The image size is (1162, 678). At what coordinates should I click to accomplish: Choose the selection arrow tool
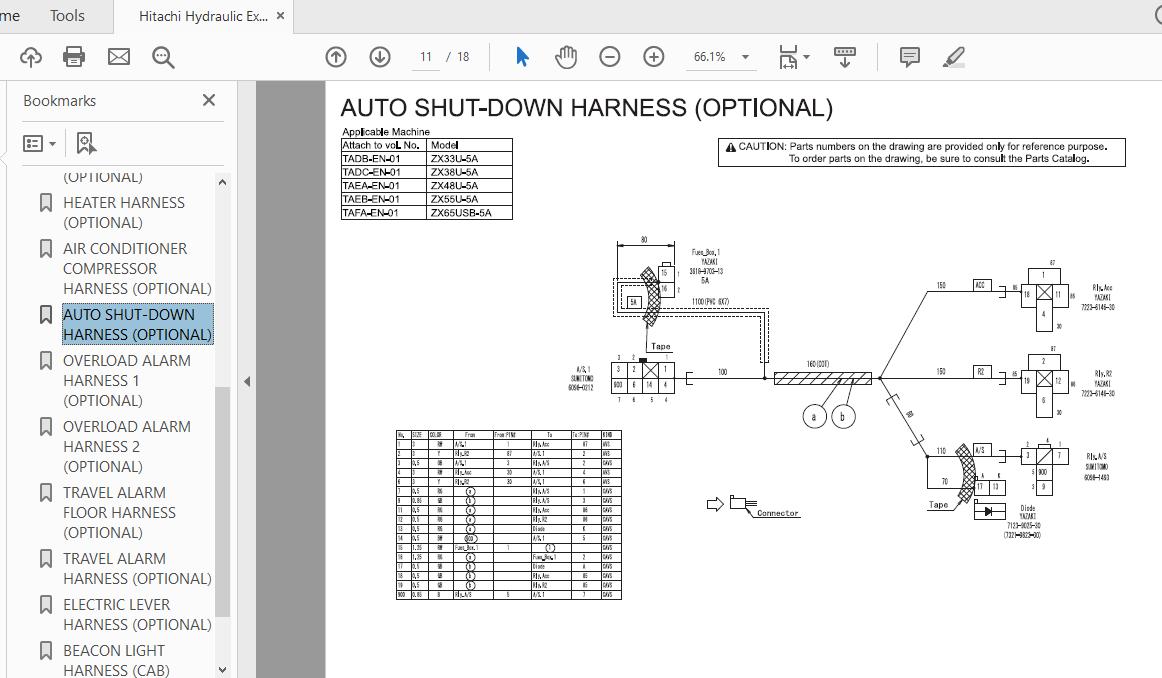click(x=522, y=57)
